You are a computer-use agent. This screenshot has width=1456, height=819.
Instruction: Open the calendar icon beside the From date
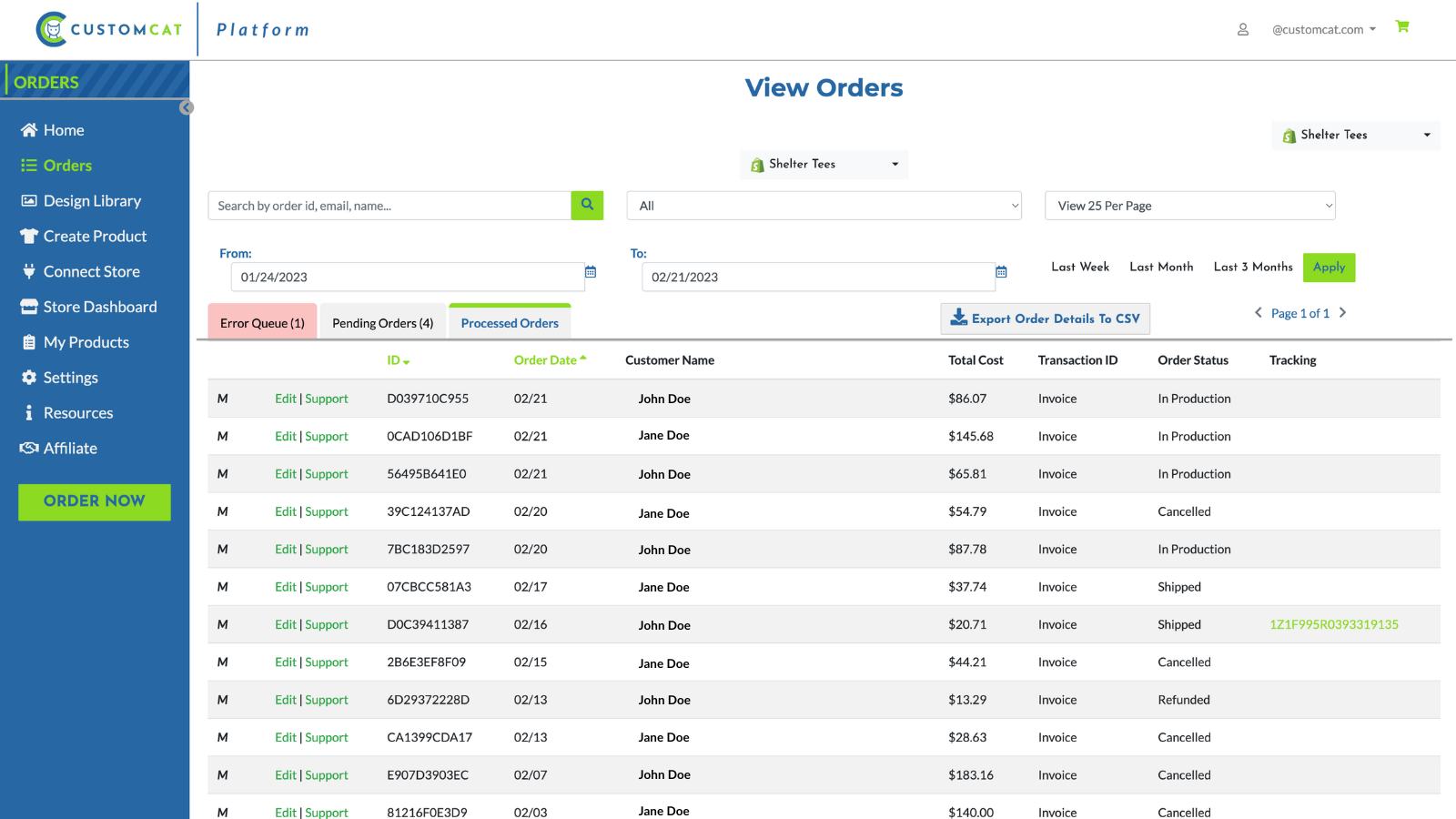point(591,271)
